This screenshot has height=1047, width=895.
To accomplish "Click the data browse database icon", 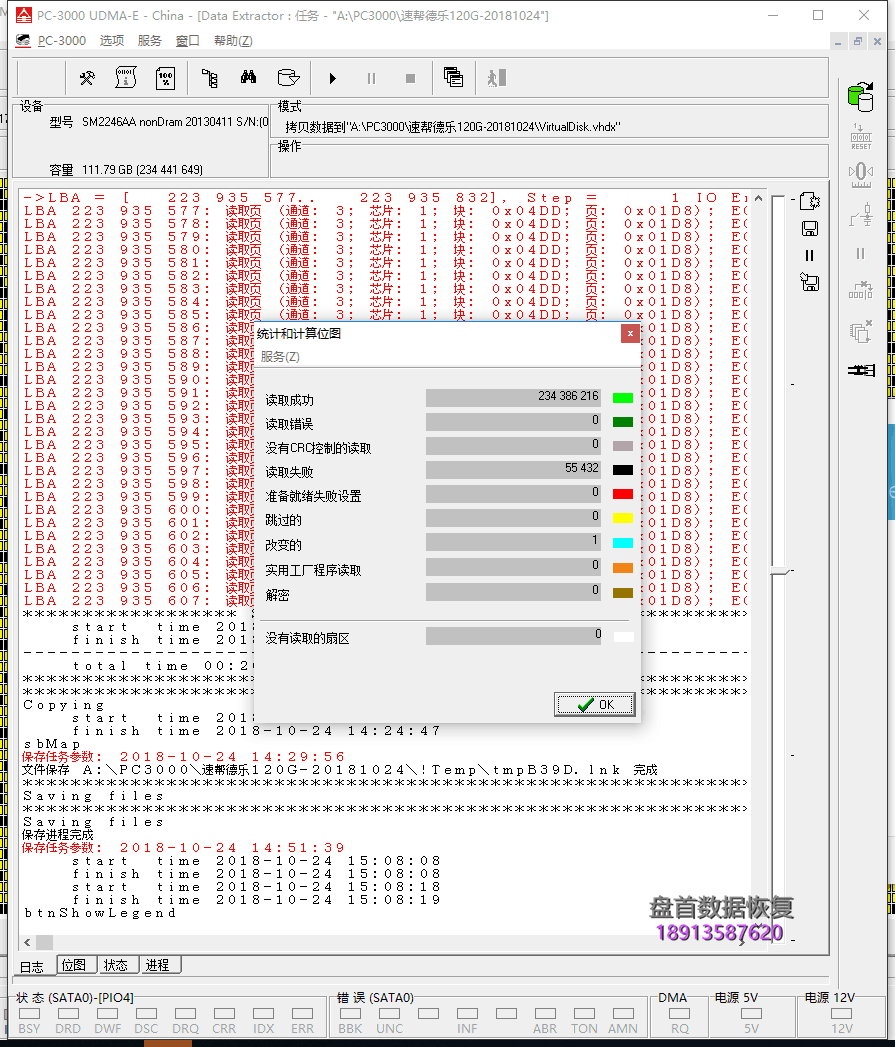I will (x=287, y=77).
